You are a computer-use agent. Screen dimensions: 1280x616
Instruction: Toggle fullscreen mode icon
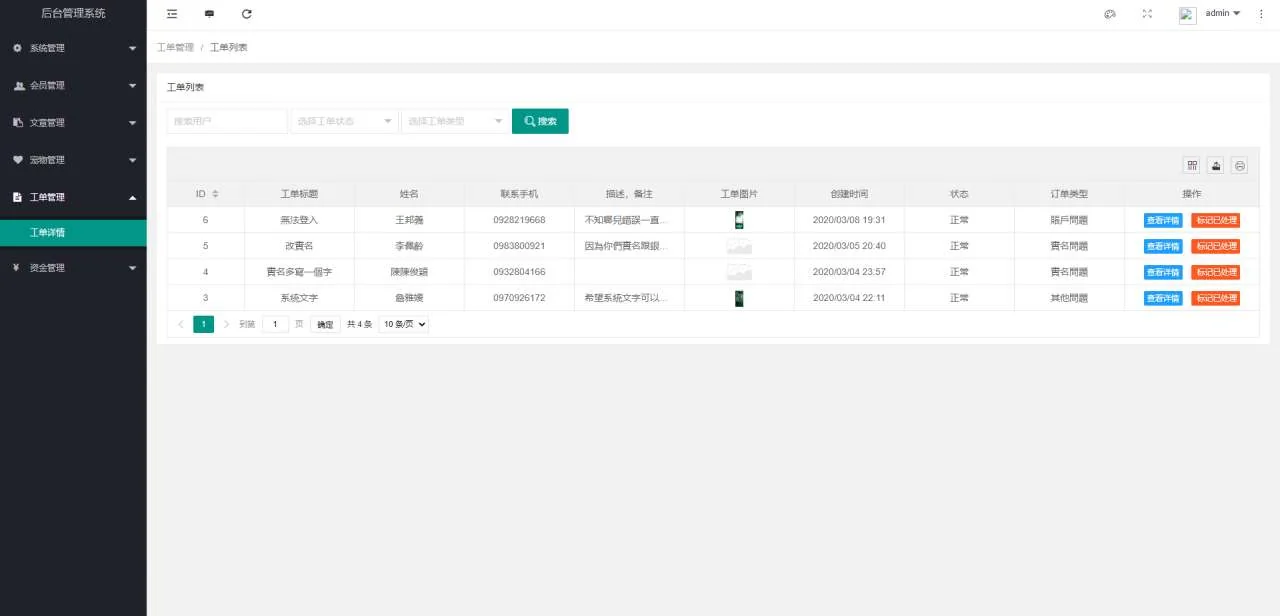tap(1147, 14)
